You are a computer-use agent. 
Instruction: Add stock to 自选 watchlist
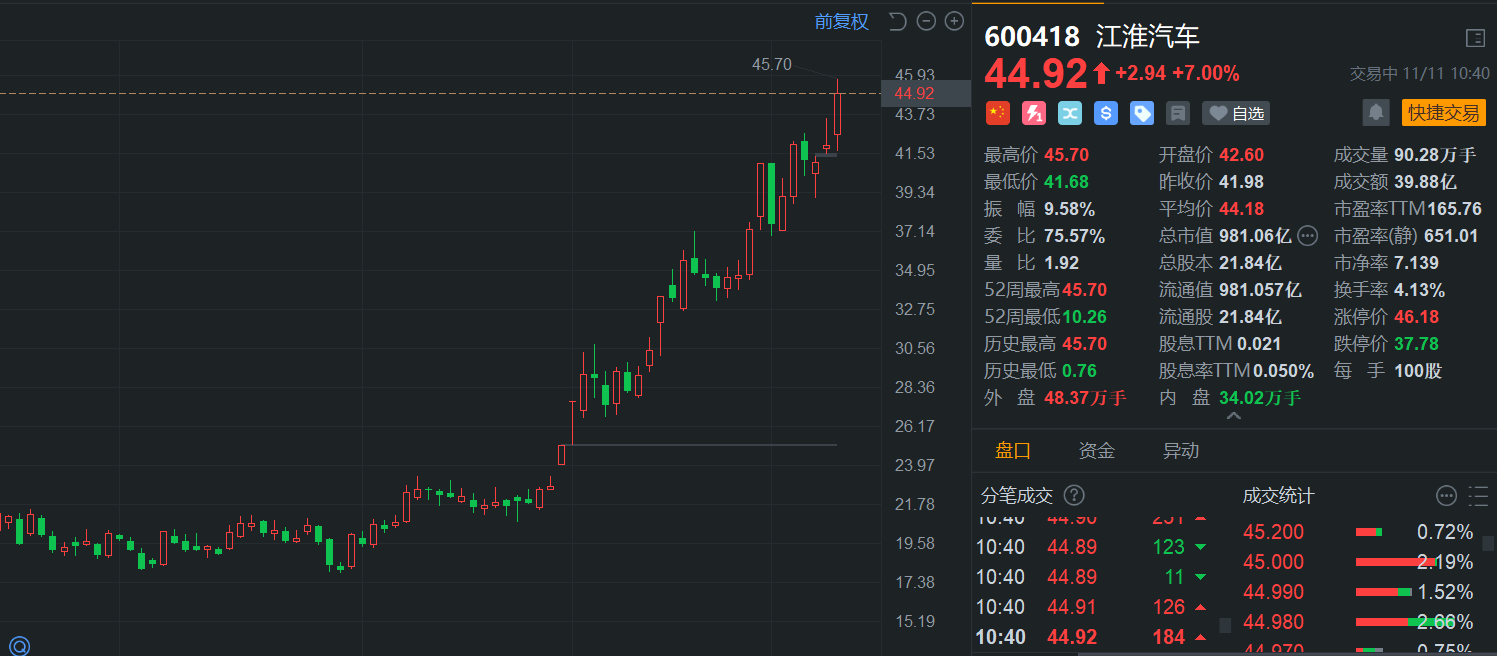pyautogui.click(x=1236, y=113)
